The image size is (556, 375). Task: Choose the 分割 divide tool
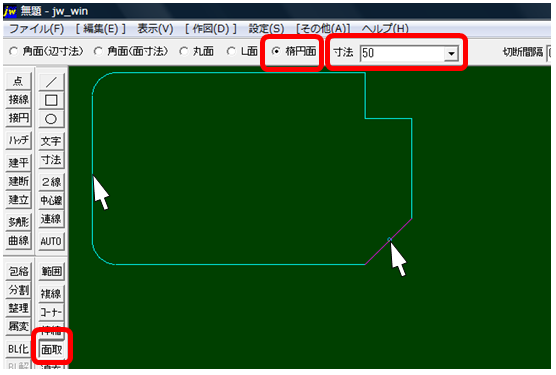point(18,290)
